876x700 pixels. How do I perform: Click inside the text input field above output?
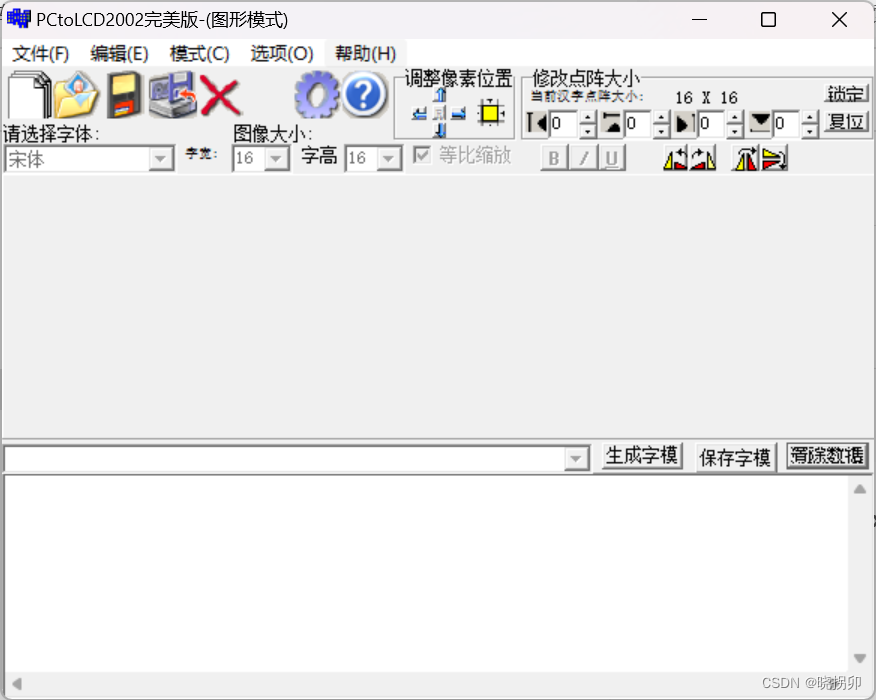[x=285, y=459]
